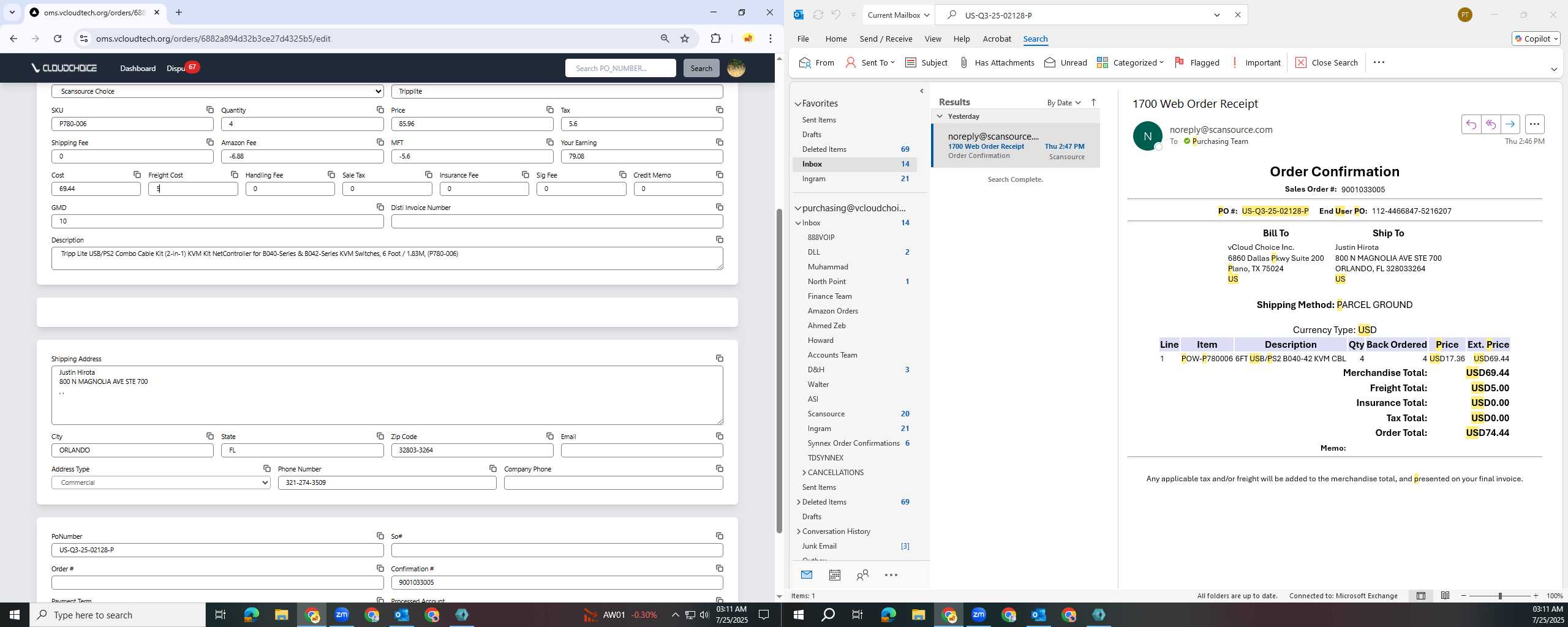Open the Outlook File menu
This screenshot has height=627, width=1568.
(803, 39)
